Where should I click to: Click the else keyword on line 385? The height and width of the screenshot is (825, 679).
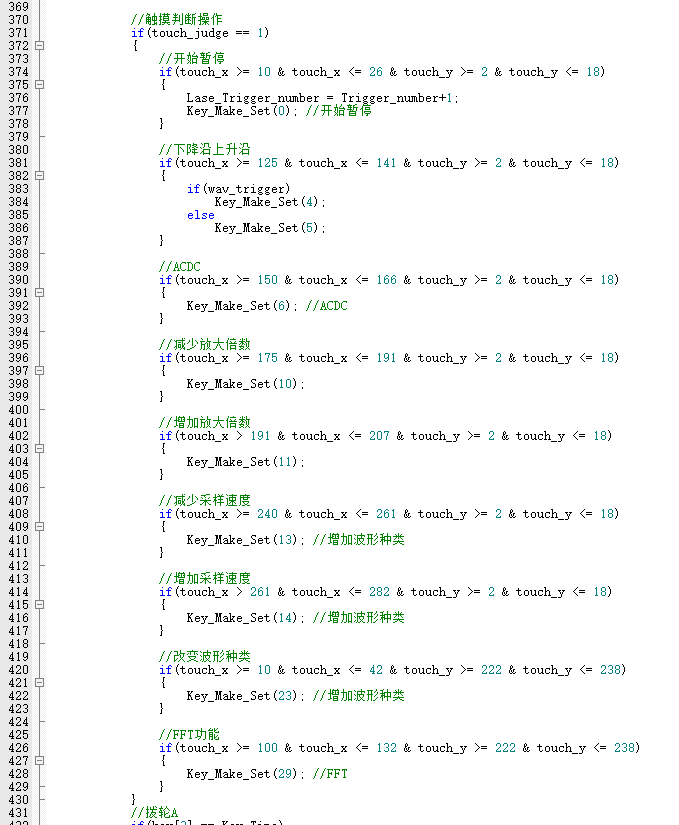(200, 215)
